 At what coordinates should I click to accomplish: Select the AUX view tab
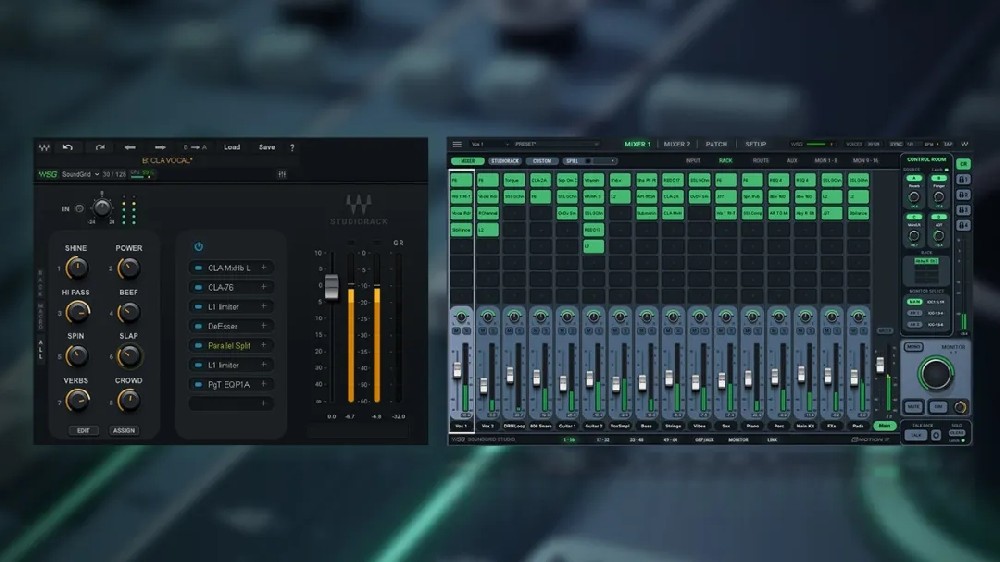(x=792, y=161)
